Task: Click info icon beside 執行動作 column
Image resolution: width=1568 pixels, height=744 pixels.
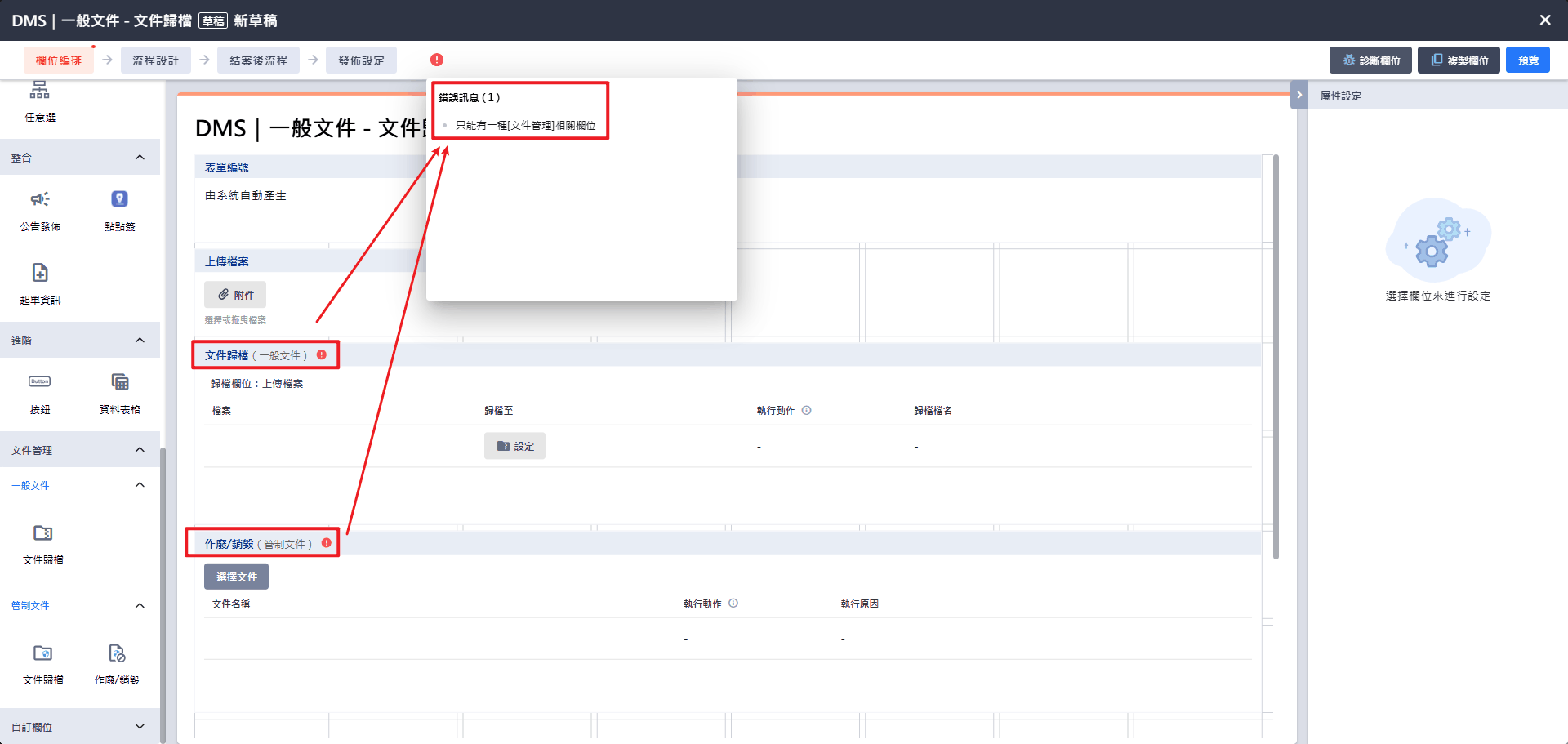Action: [x=807, y=410]
